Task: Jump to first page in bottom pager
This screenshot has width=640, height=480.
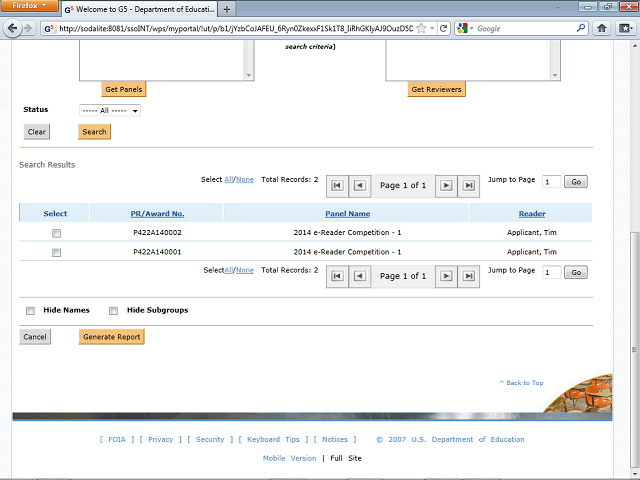Action: pos(337,276)
